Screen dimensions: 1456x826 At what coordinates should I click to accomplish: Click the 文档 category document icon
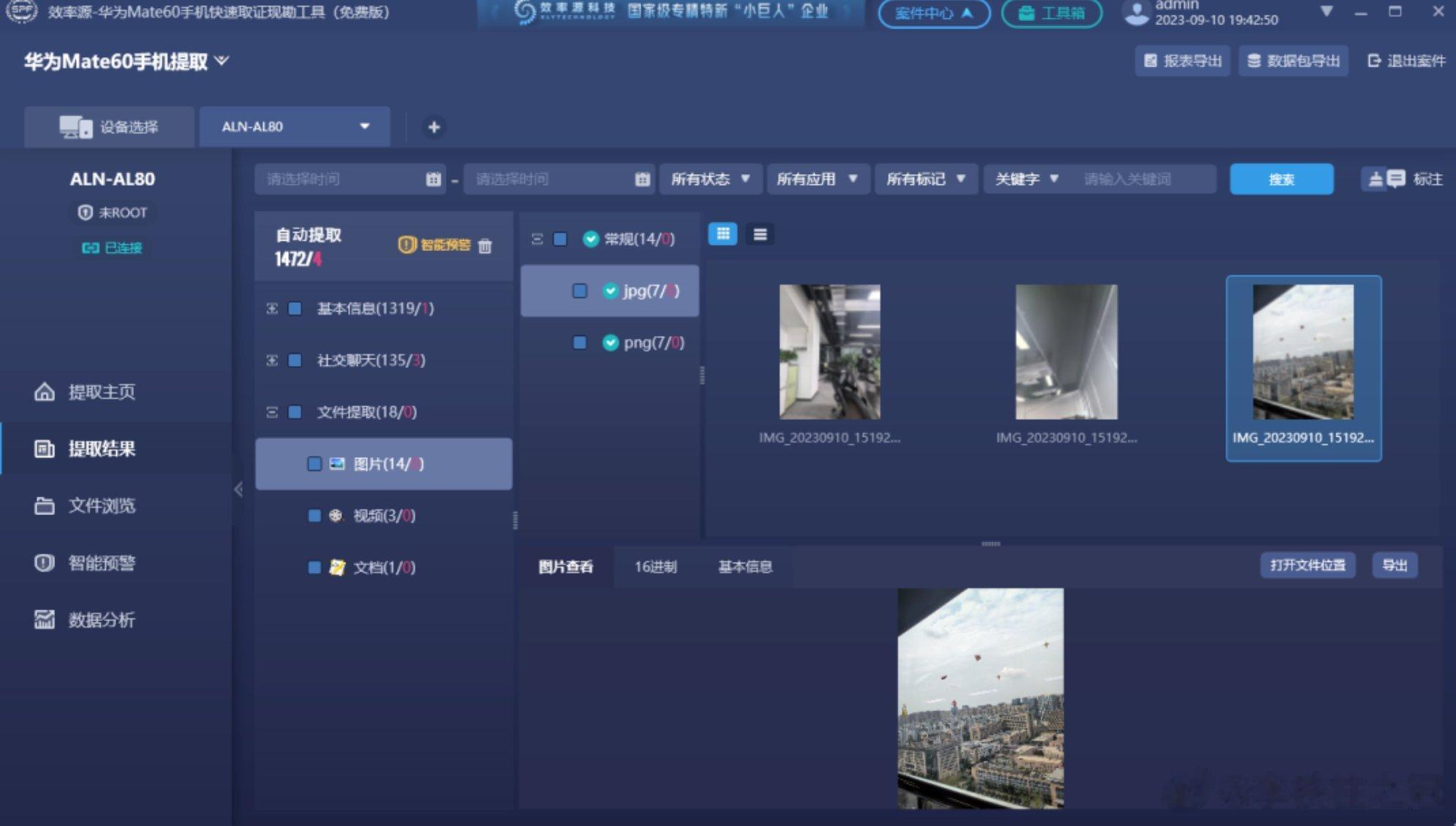tap(336, 568)
